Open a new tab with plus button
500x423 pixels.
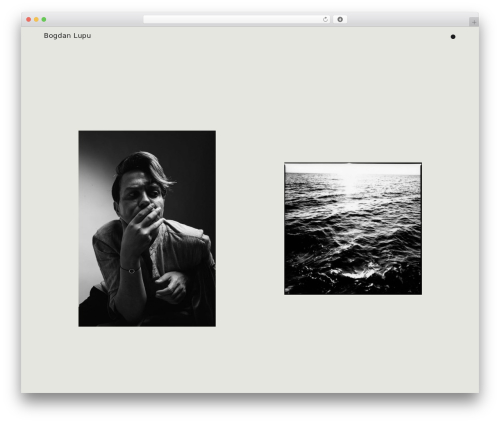coord(474,22)
